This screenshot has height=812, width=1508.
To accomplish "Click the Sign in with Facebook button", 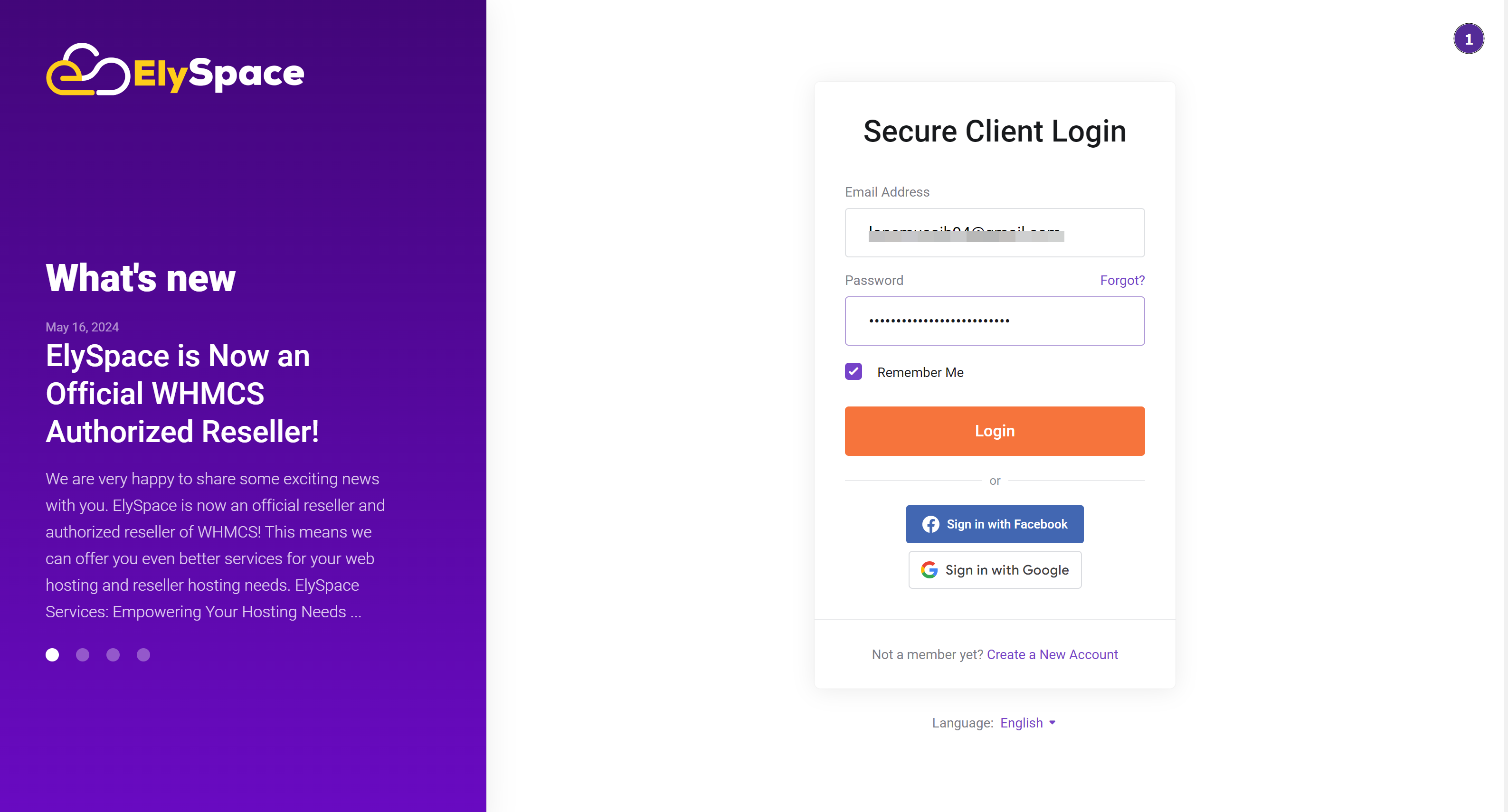I will click(994, 524).
